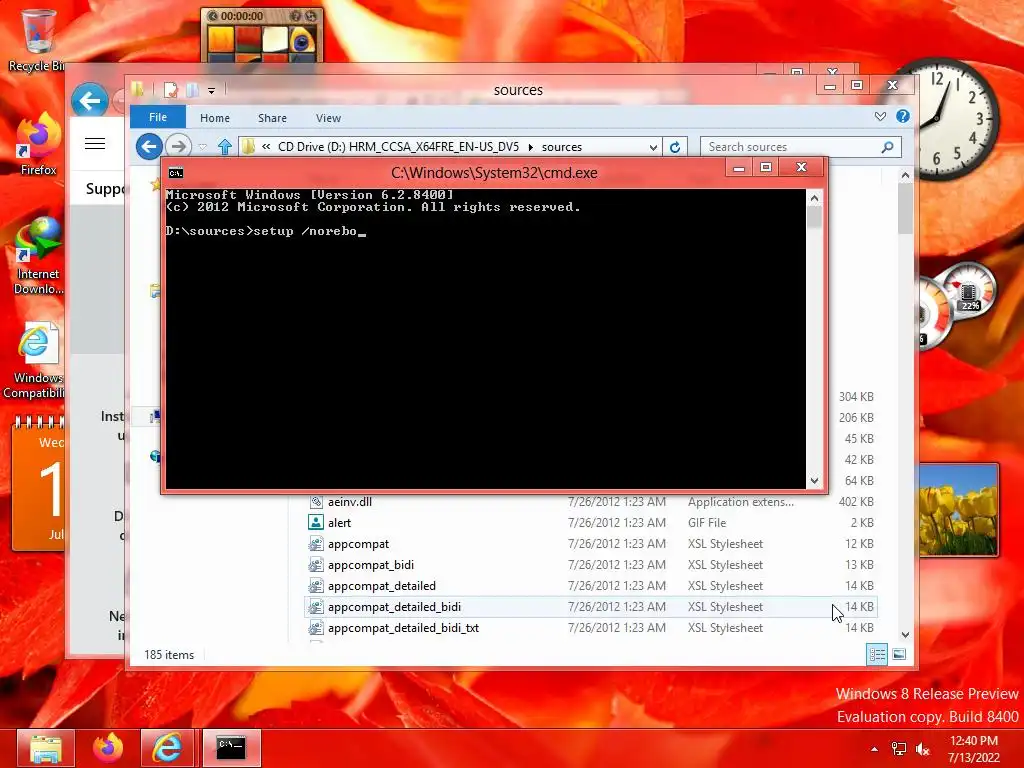1024x768 pixels.
Task: Open the Home ribbon tab
Action: 215,118
